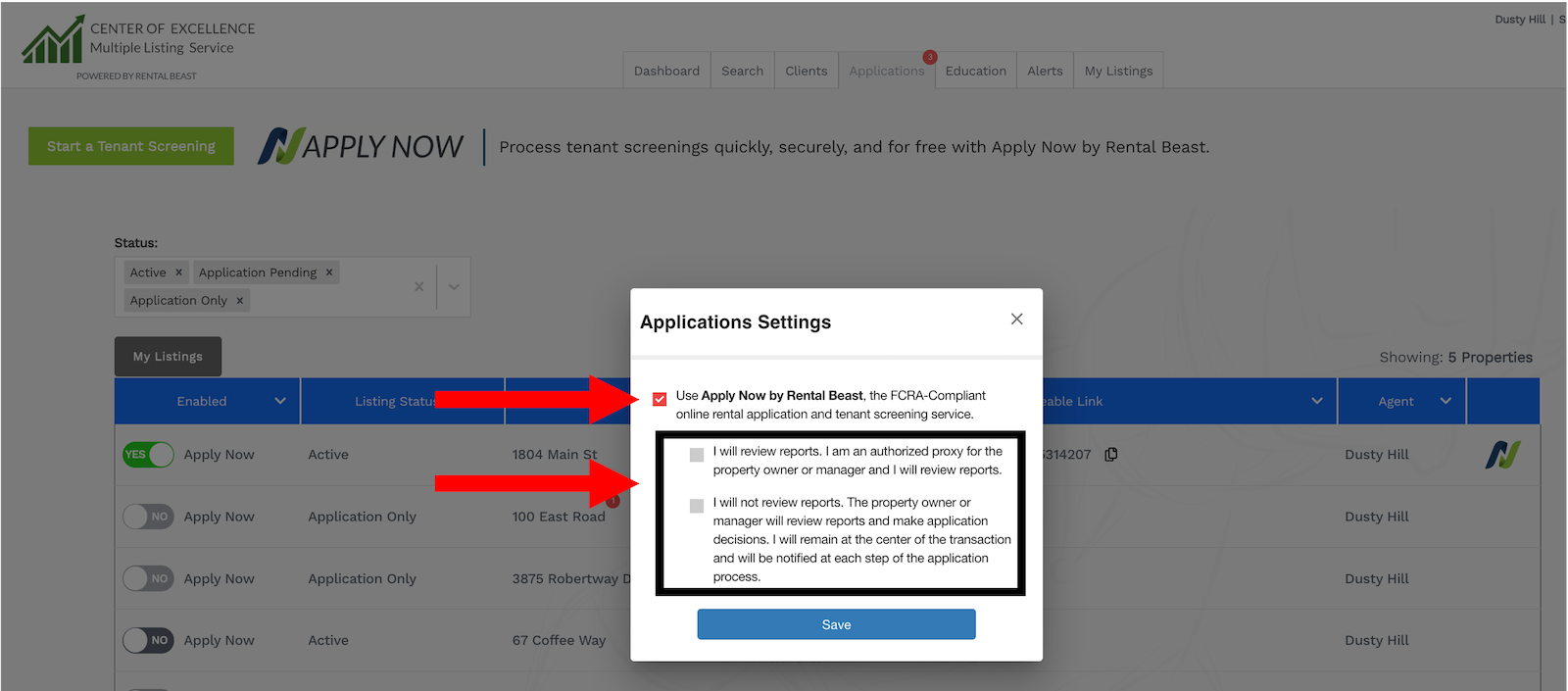
Task: Enable Apply Now toggle for 67 Coffee Way
Action: click(x=148, y=640)
